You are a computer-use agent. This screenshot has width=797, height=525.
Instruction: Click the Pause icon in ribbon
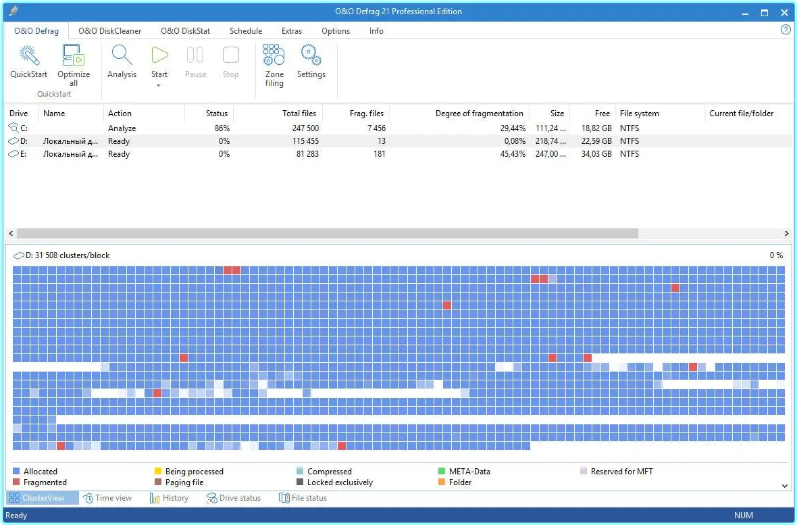click(196, 56)
